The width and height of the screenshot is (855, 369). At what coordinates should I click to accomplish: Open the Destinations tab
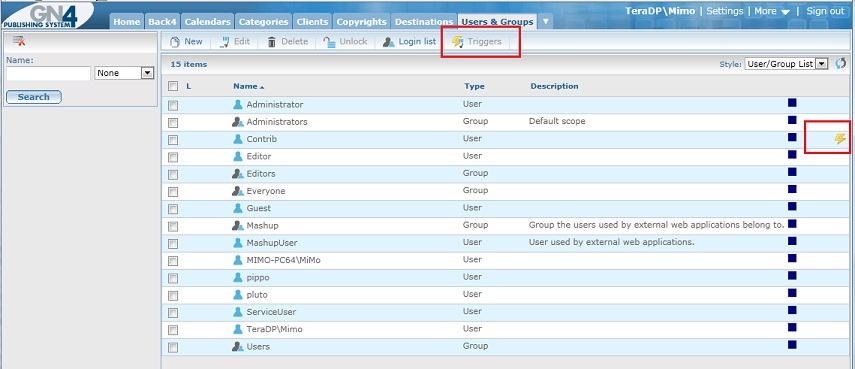click(424, 22)
